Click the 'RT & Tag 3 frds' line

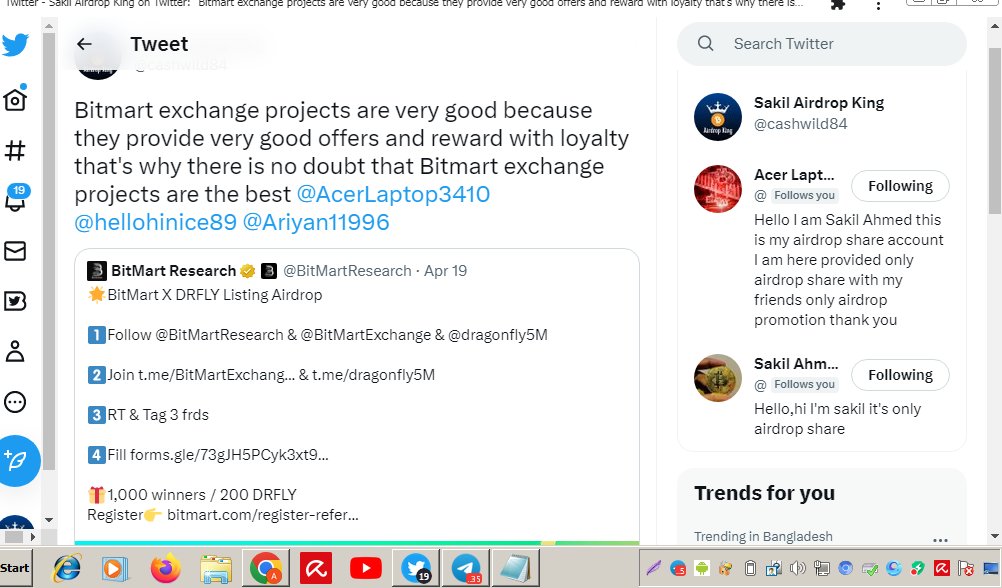pos(148,415)
